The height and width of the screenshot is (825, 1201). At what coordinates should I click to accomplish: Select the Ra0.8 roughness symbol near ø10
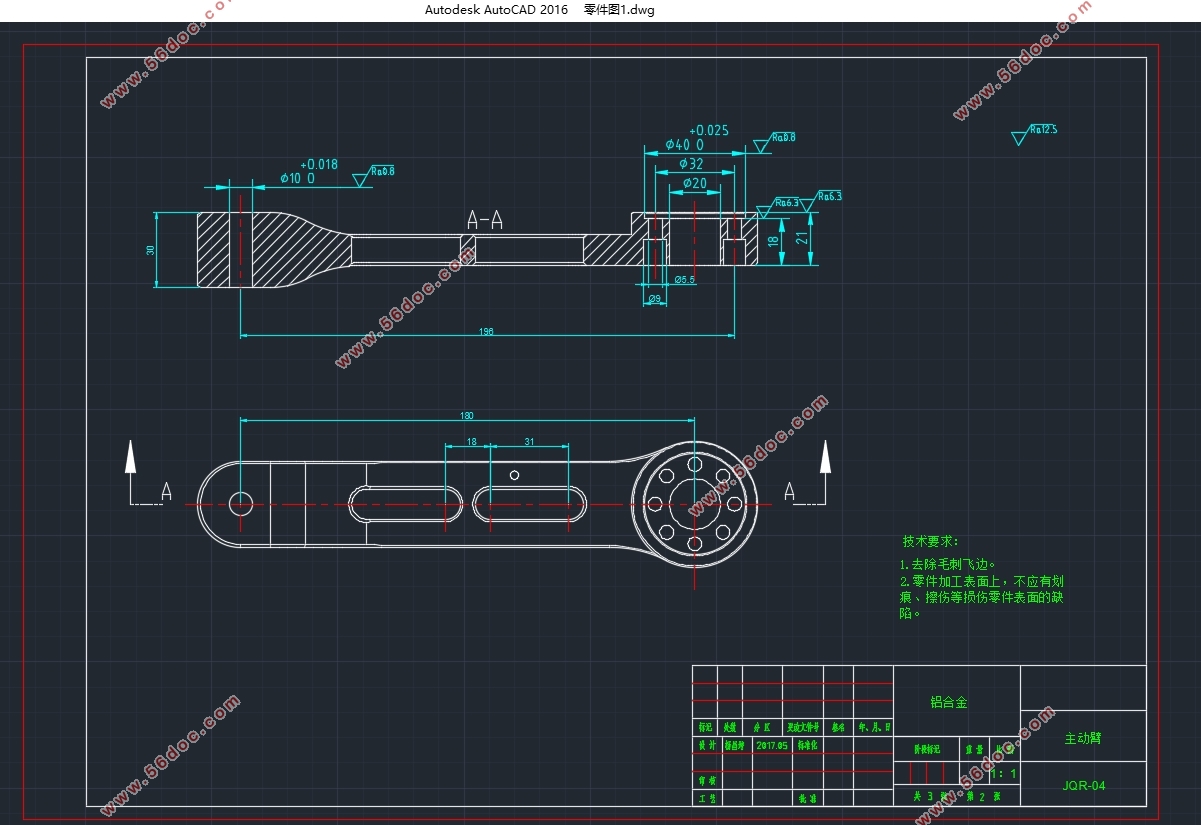[x=373, y=175]
